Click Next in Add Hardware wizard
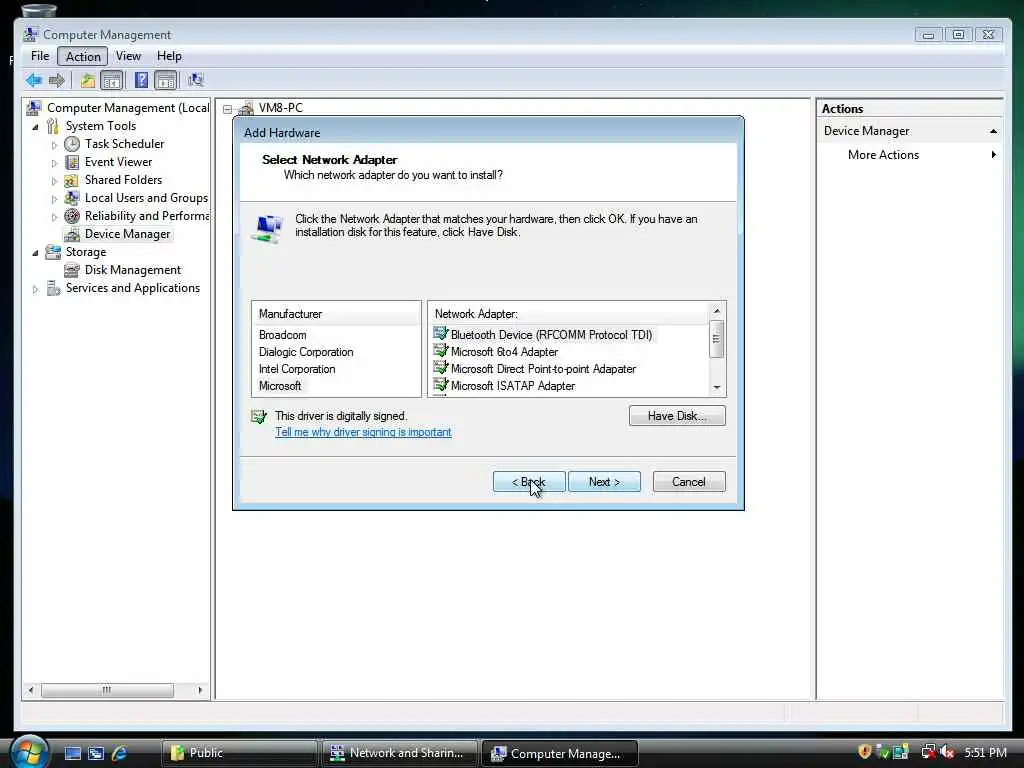This screenshot has height=768, width=1024. [604, 482]
